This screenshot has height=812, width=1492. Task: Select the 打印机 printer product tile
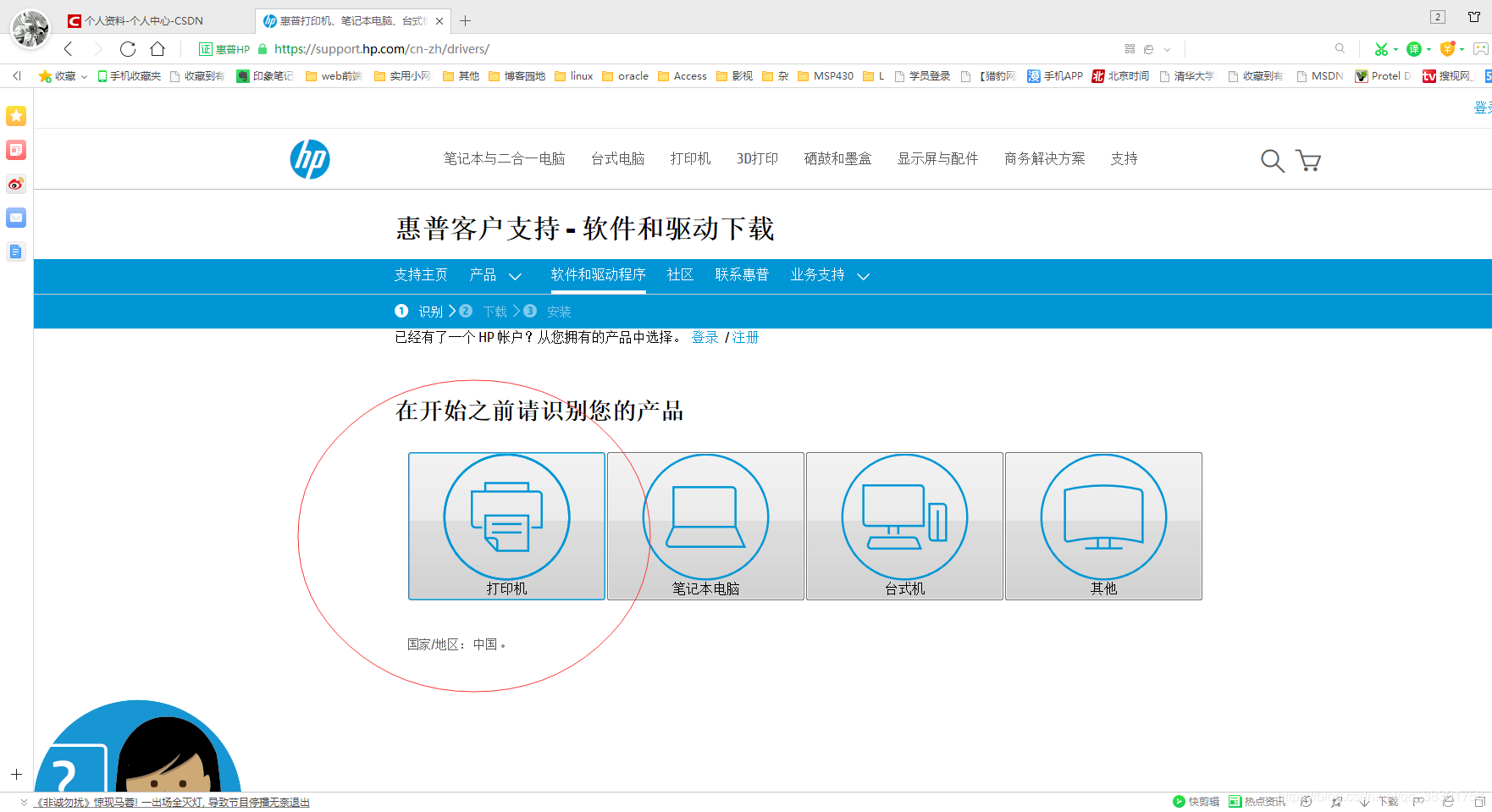coord(506,526)
